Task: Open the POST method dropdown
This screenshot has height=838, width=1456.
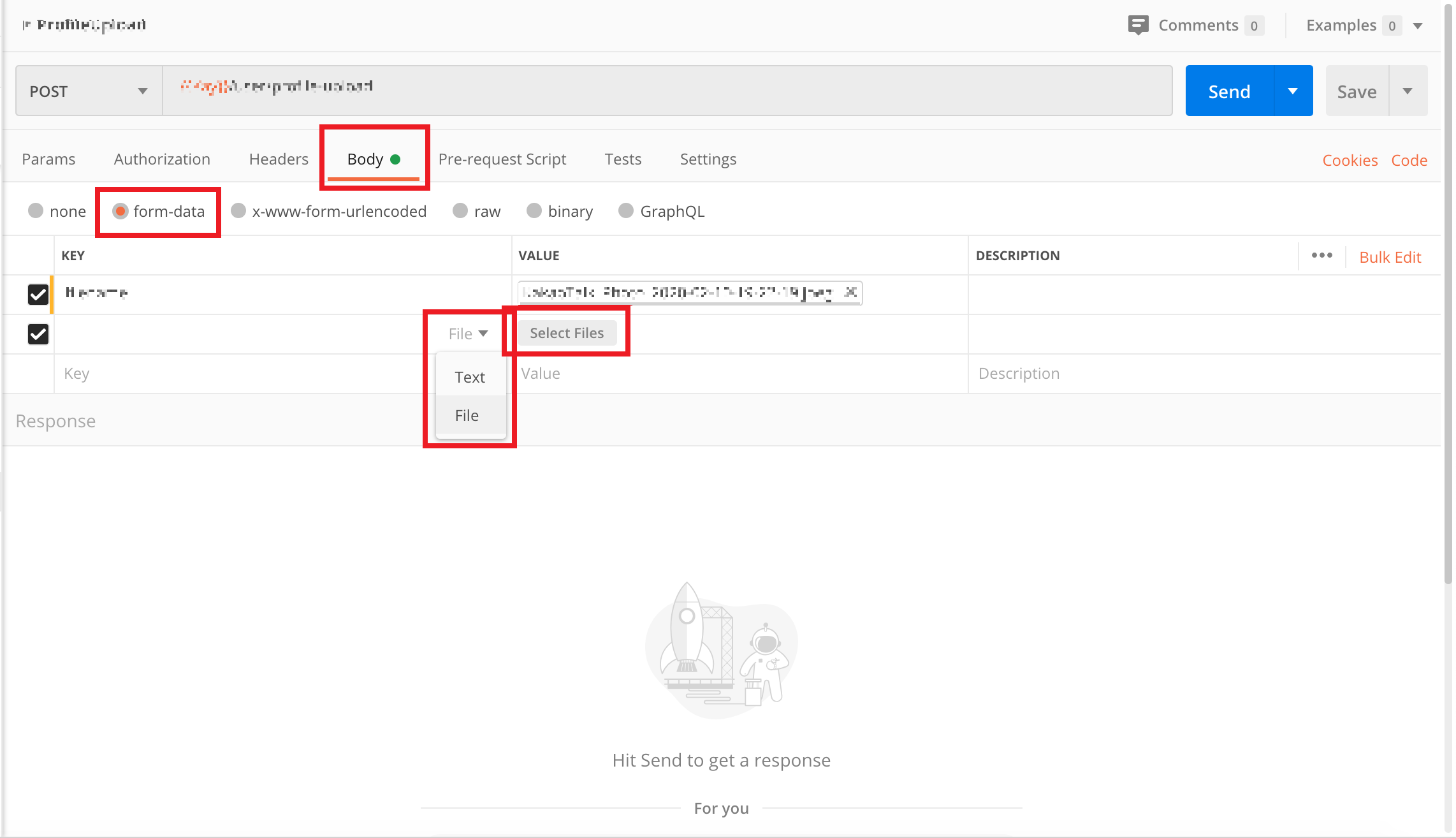Action: pyautogui.click(x=89, y=91)
